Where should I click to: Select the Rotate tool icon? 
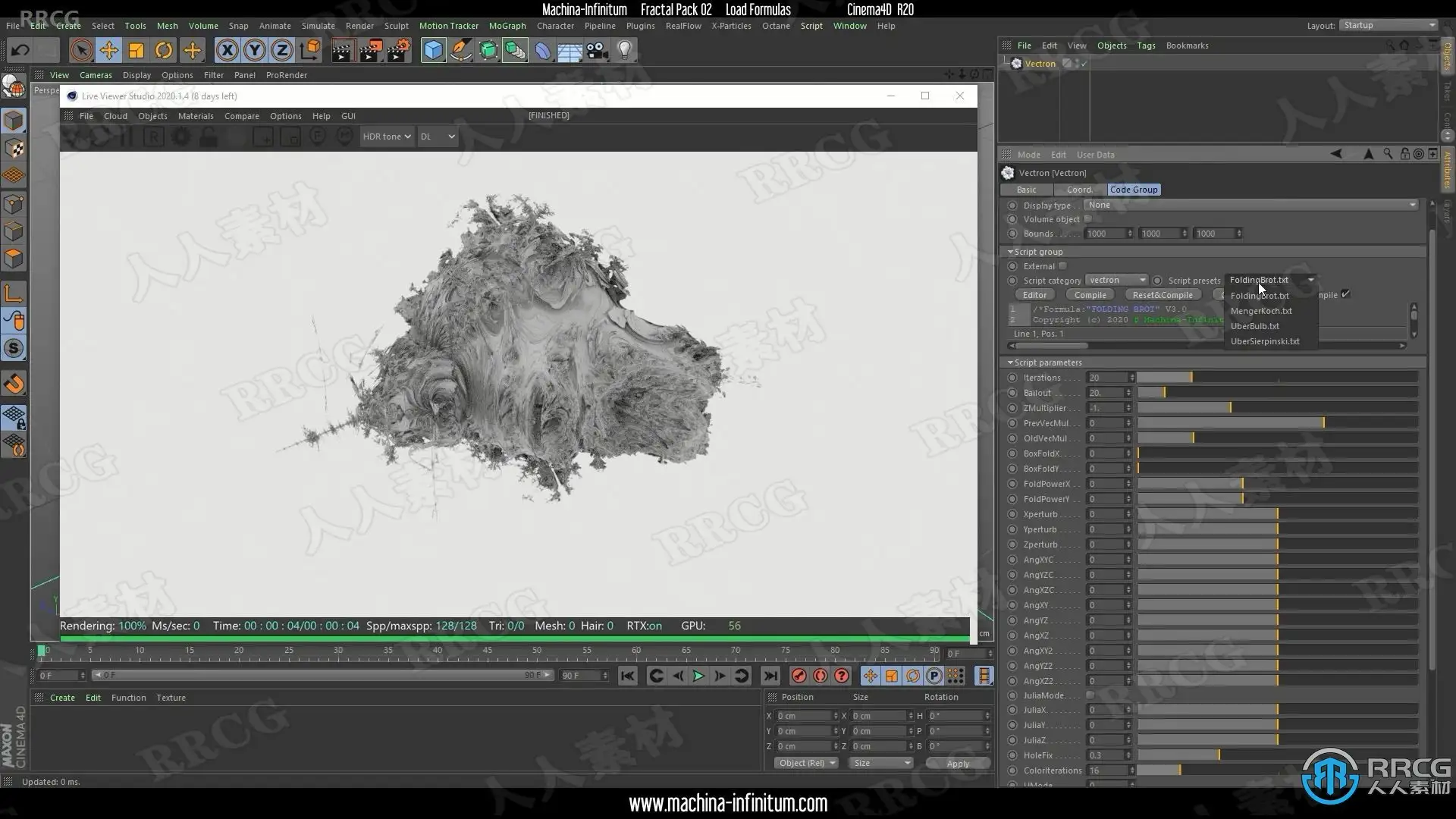(x=164, y=51)
